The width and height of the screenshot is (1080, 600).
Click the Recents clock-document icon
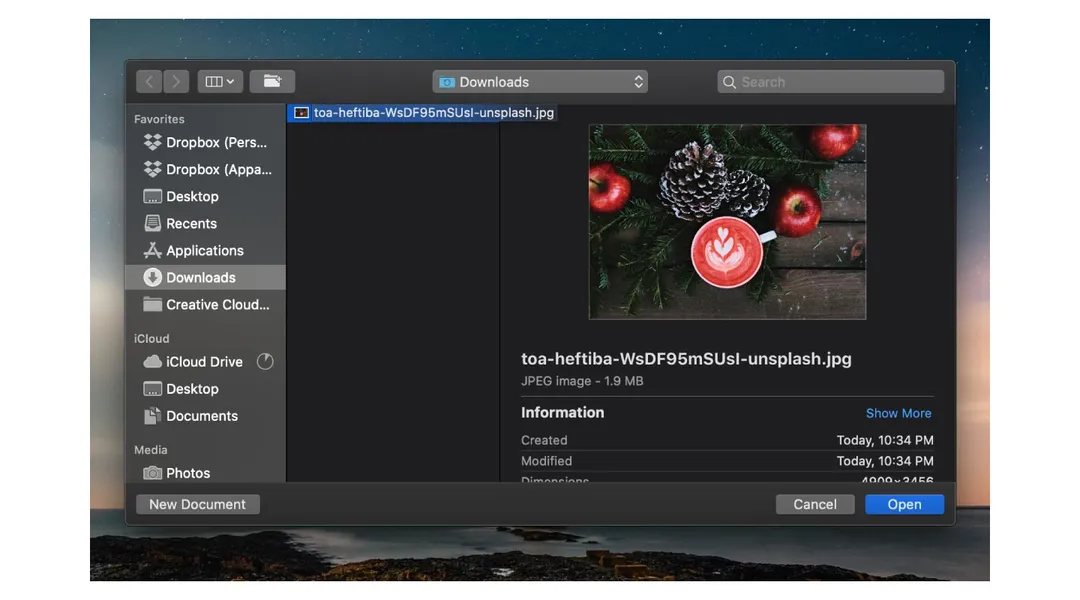point(152,223)
